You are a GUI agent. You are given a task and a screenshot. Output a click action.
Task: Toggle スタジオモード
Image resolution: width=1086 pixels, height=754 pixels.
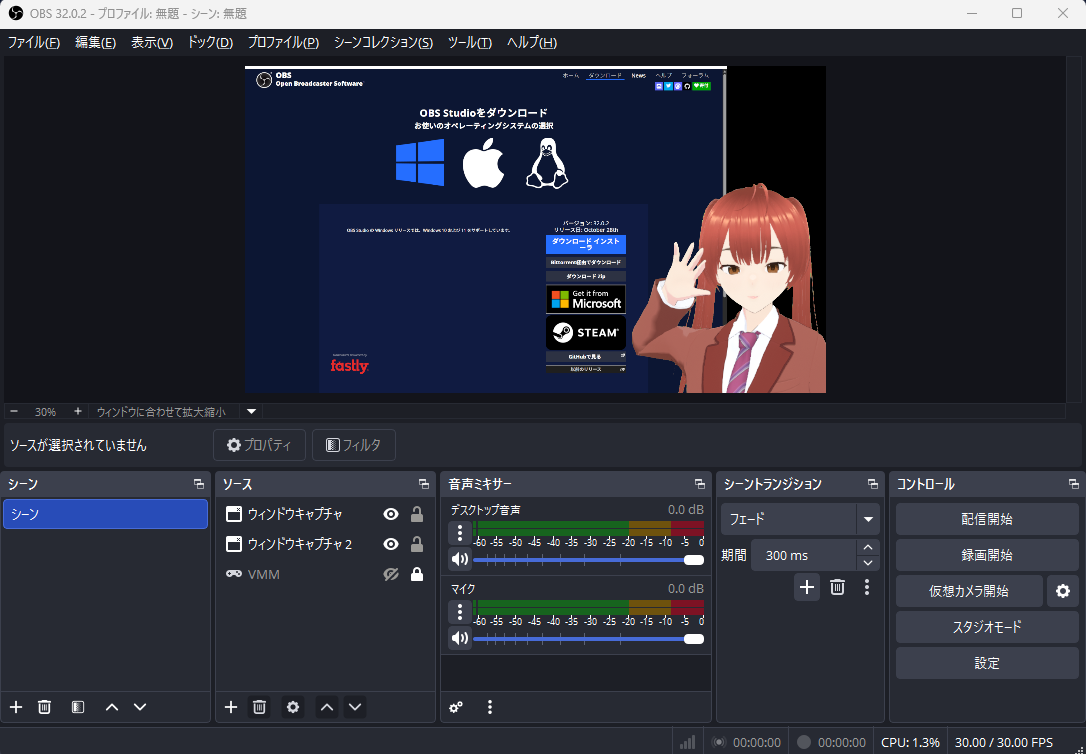point(987,627)
